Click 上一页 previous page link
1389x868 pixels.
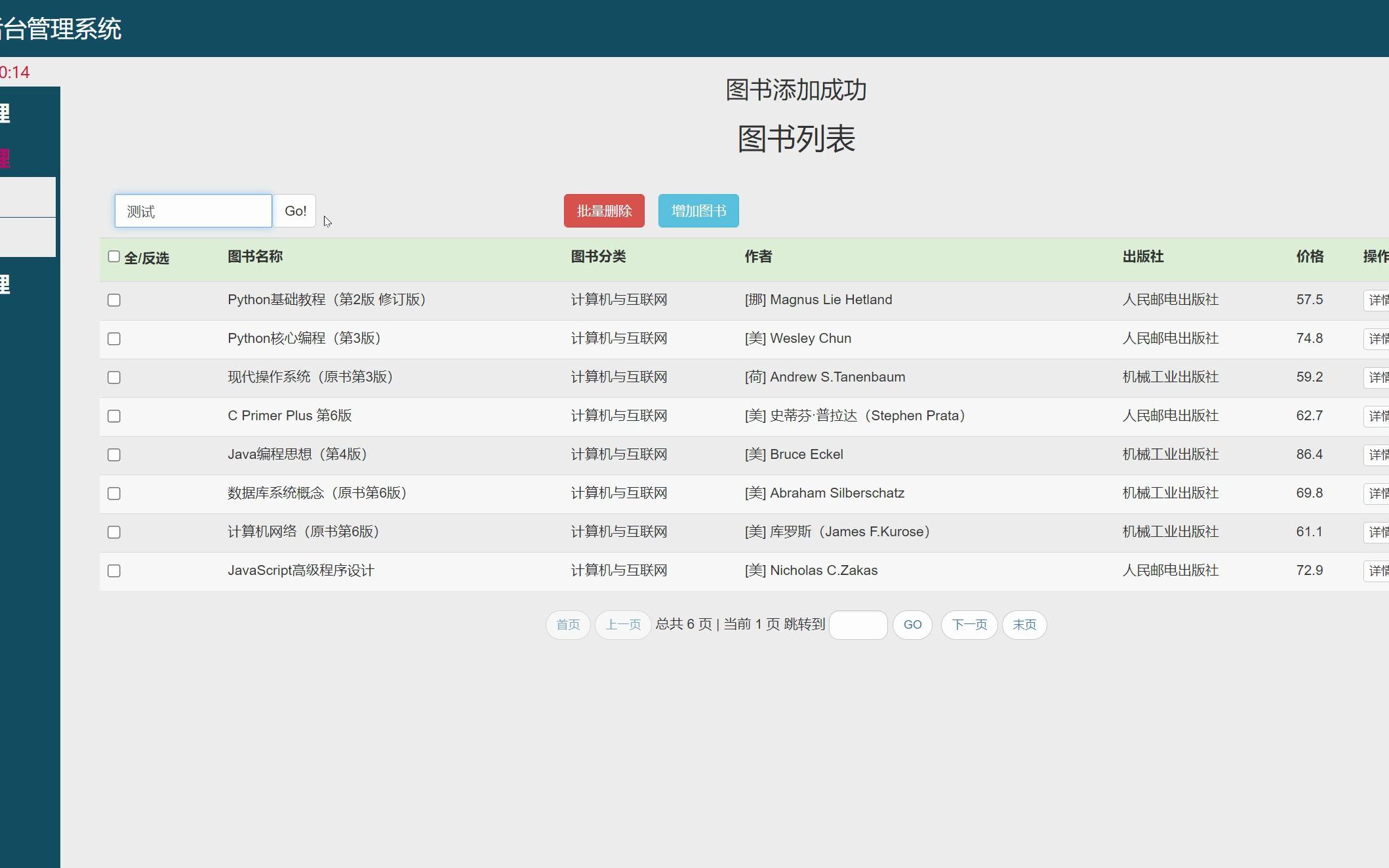click(x=622, y=625)
